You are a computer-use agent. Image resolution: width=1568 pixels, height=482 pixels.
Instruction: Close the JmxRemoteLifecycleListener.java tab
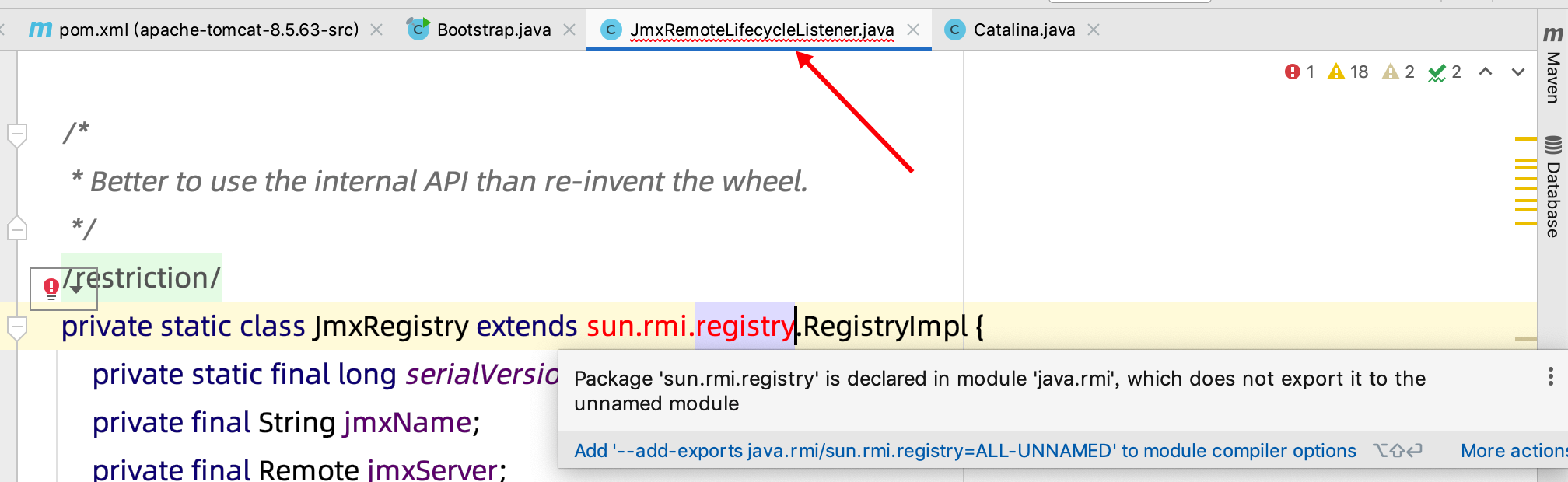[x=913, y=30]
